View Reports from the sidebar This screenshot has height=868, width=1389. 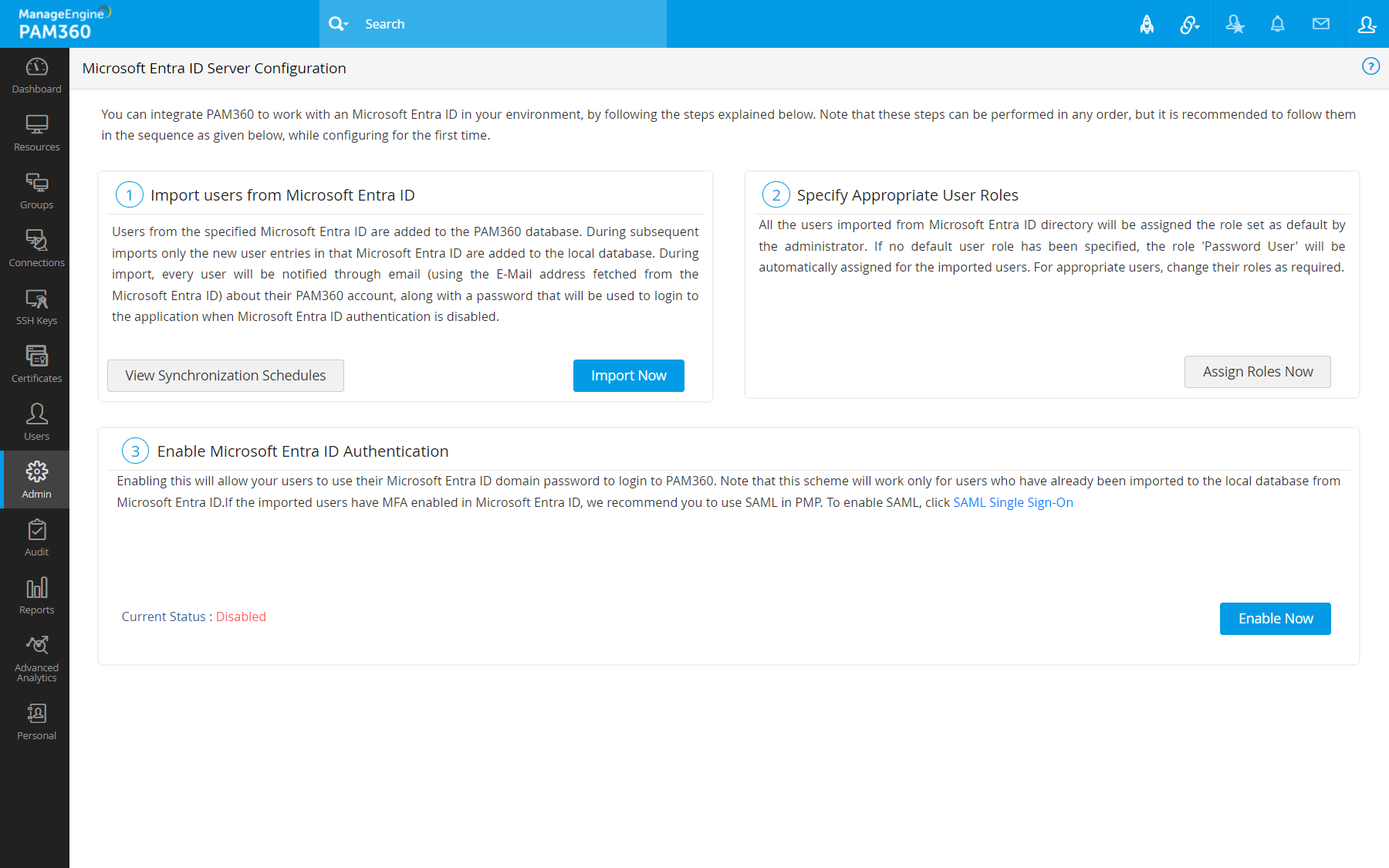(36, 597)
